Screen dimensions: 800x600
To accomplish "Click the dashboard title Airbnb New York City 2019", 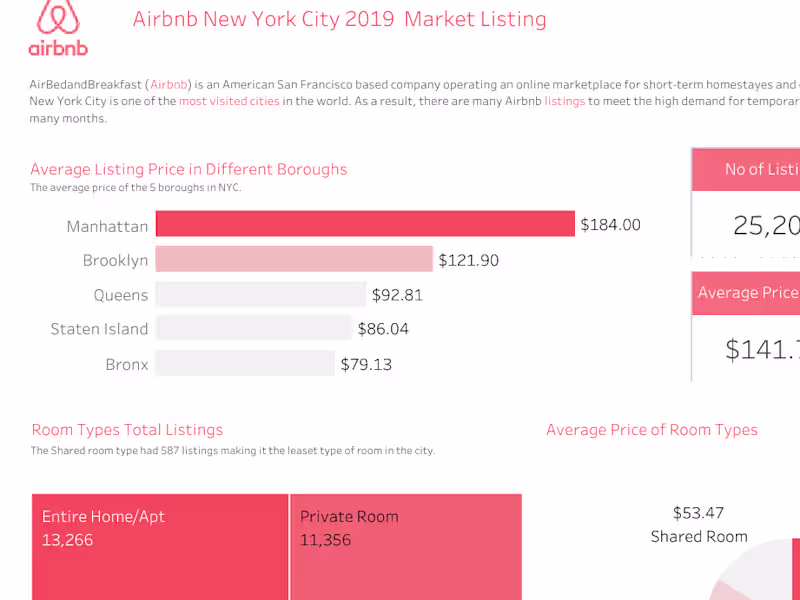I will [339, 19].
